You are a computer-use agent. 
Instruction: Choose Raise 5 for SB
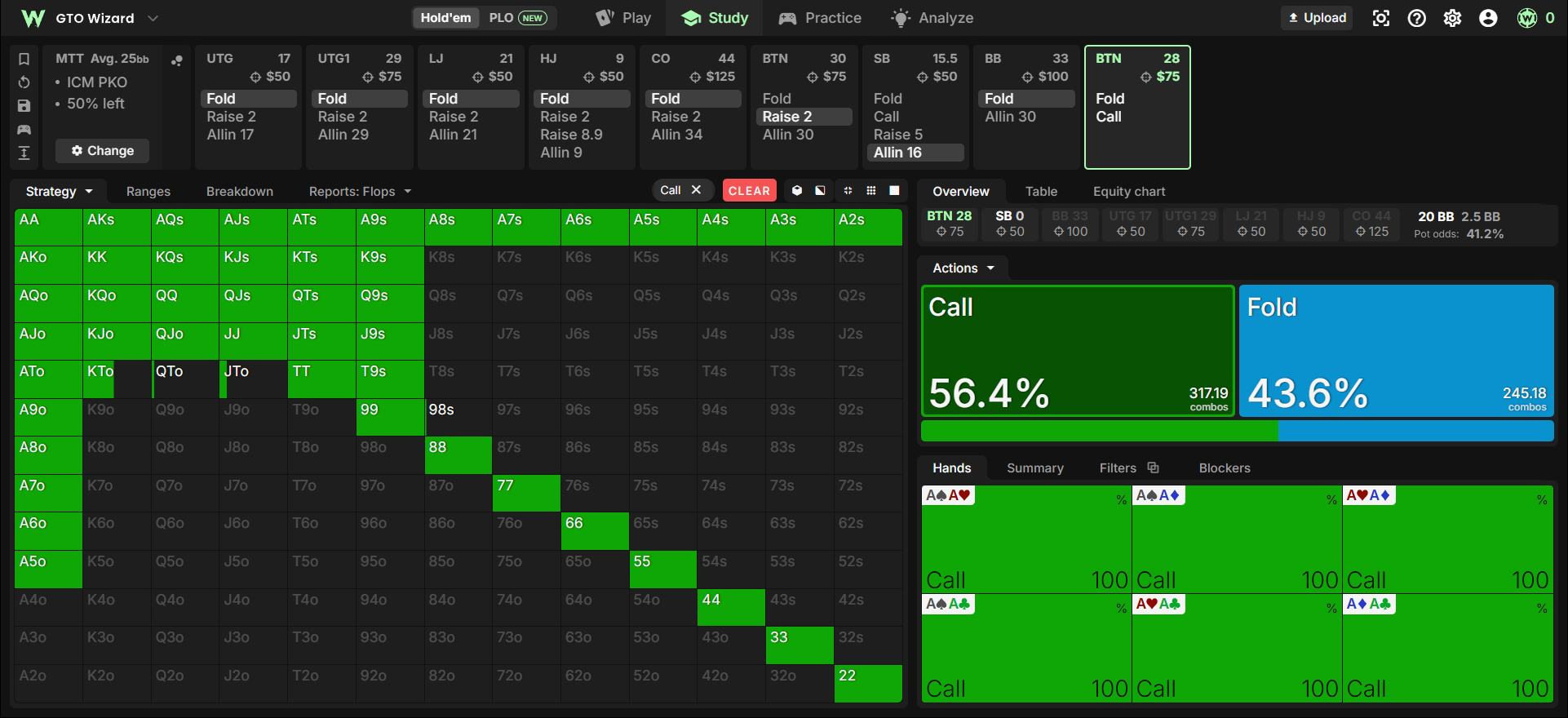coord(916,135)
